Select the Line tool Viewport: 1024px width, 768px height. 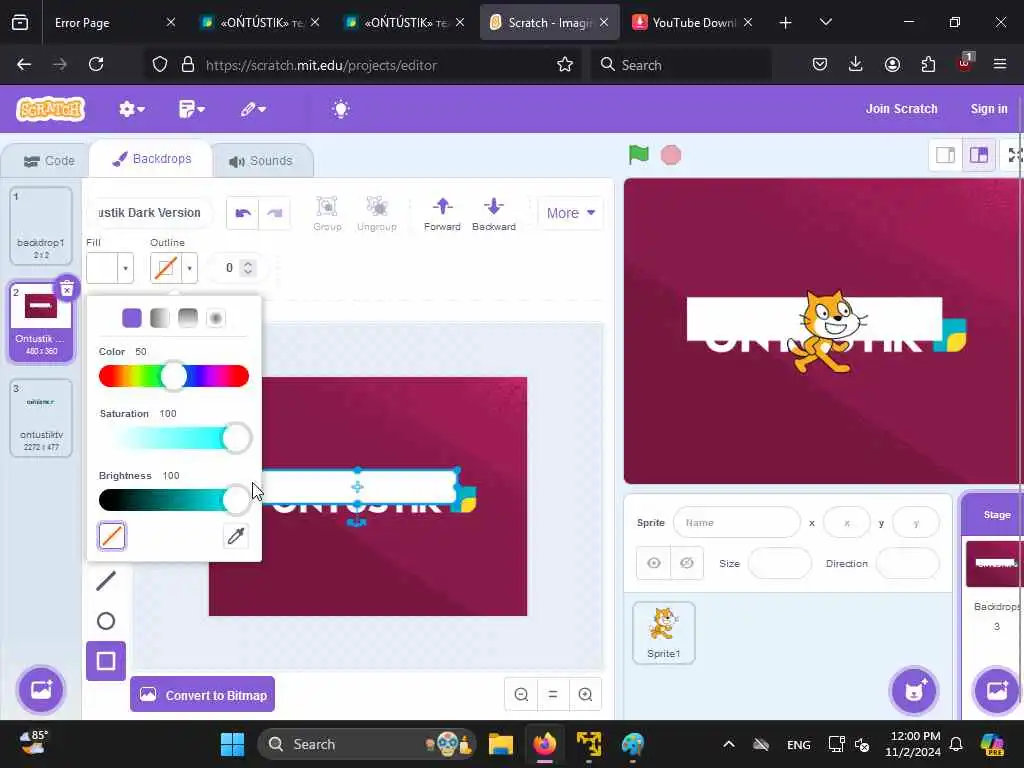106,580
